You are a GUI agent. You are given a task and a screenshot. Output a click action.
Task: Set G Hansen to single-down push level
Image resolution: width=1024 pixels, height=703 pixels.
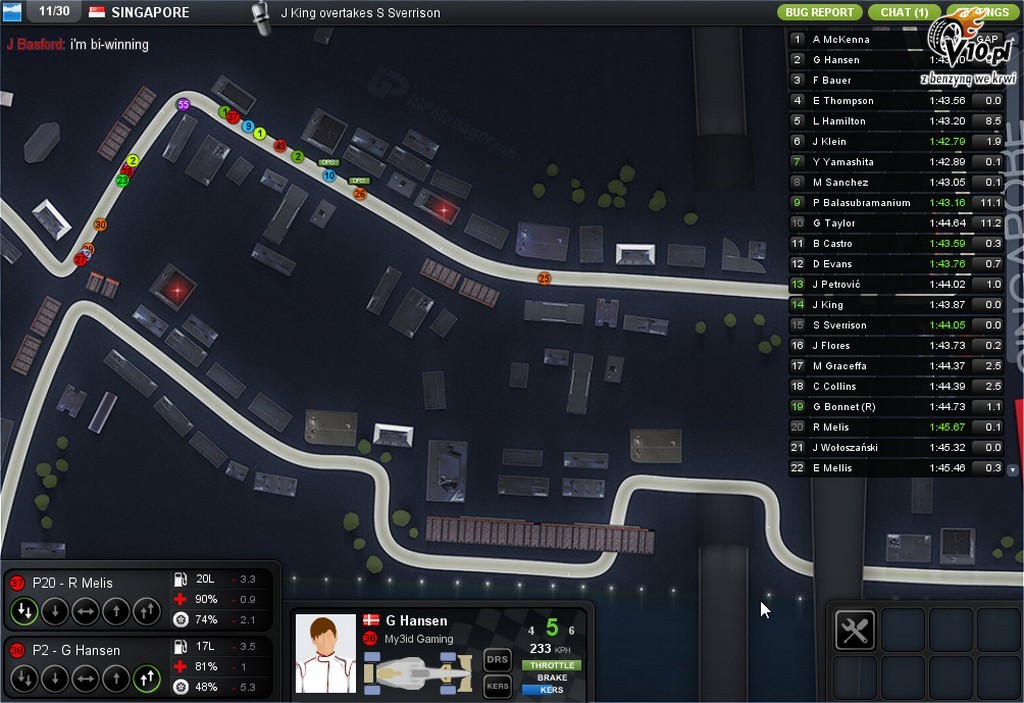55,678
